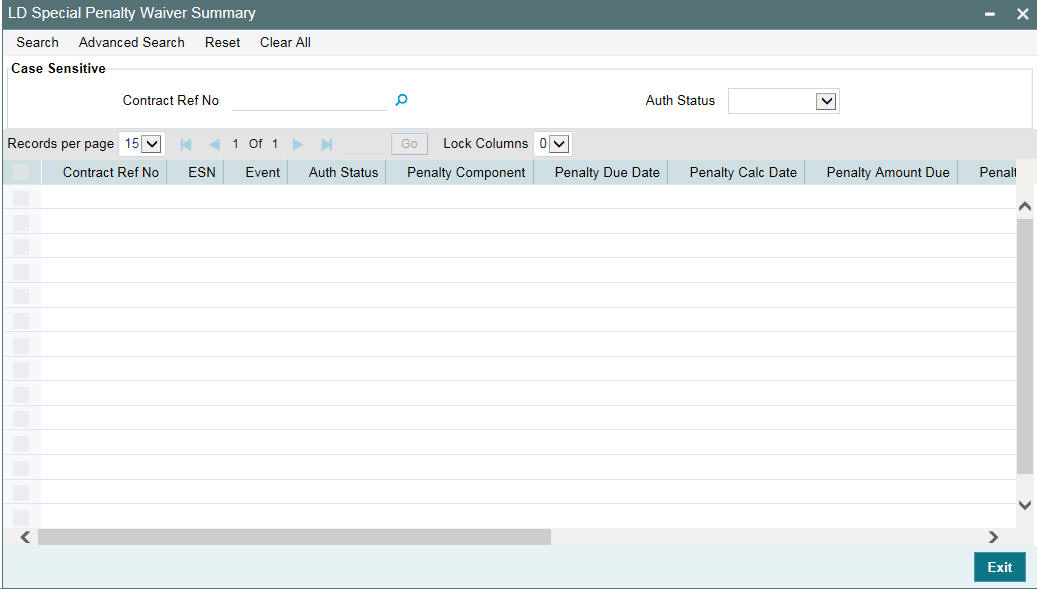Go to the next page of records

[x=298, y=144]
